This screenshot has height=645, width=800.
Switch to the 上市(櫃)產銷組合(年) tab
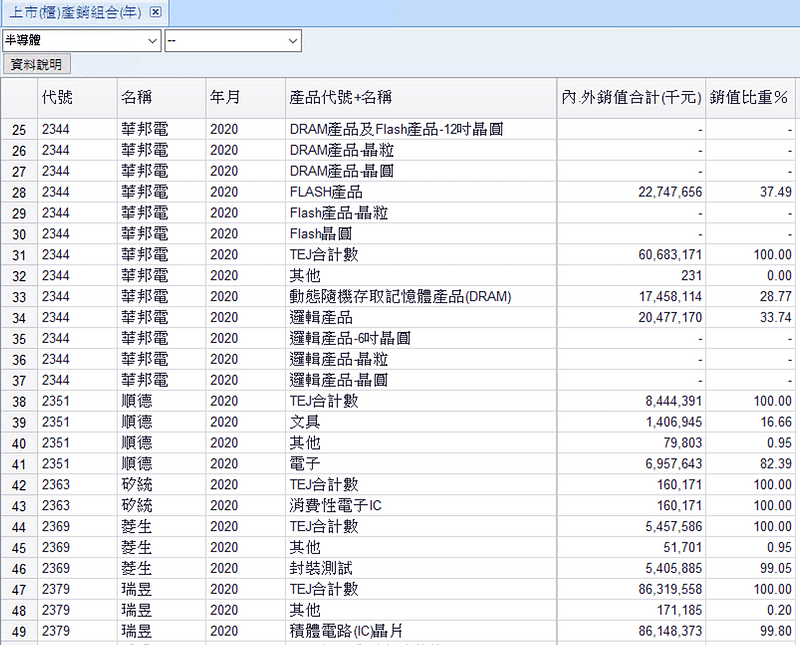tap(75, 12)
